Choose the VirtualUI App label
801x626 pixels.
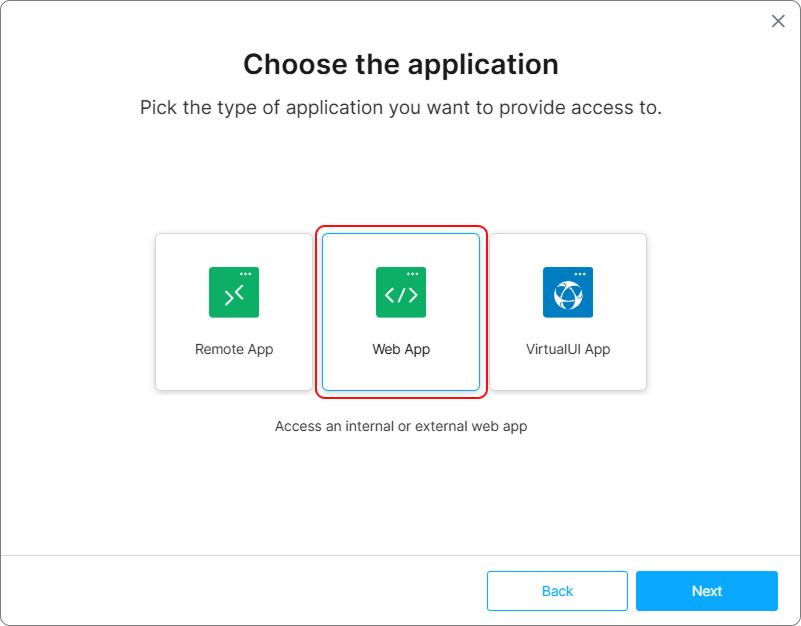tap(568, 350)
